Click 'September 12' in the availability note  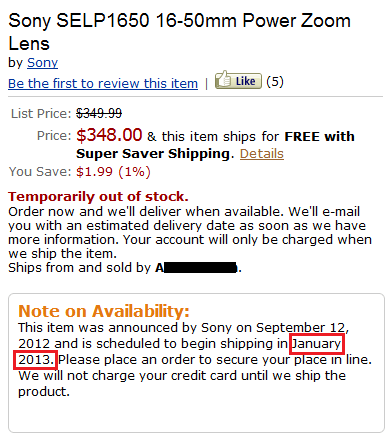[301, 328]
